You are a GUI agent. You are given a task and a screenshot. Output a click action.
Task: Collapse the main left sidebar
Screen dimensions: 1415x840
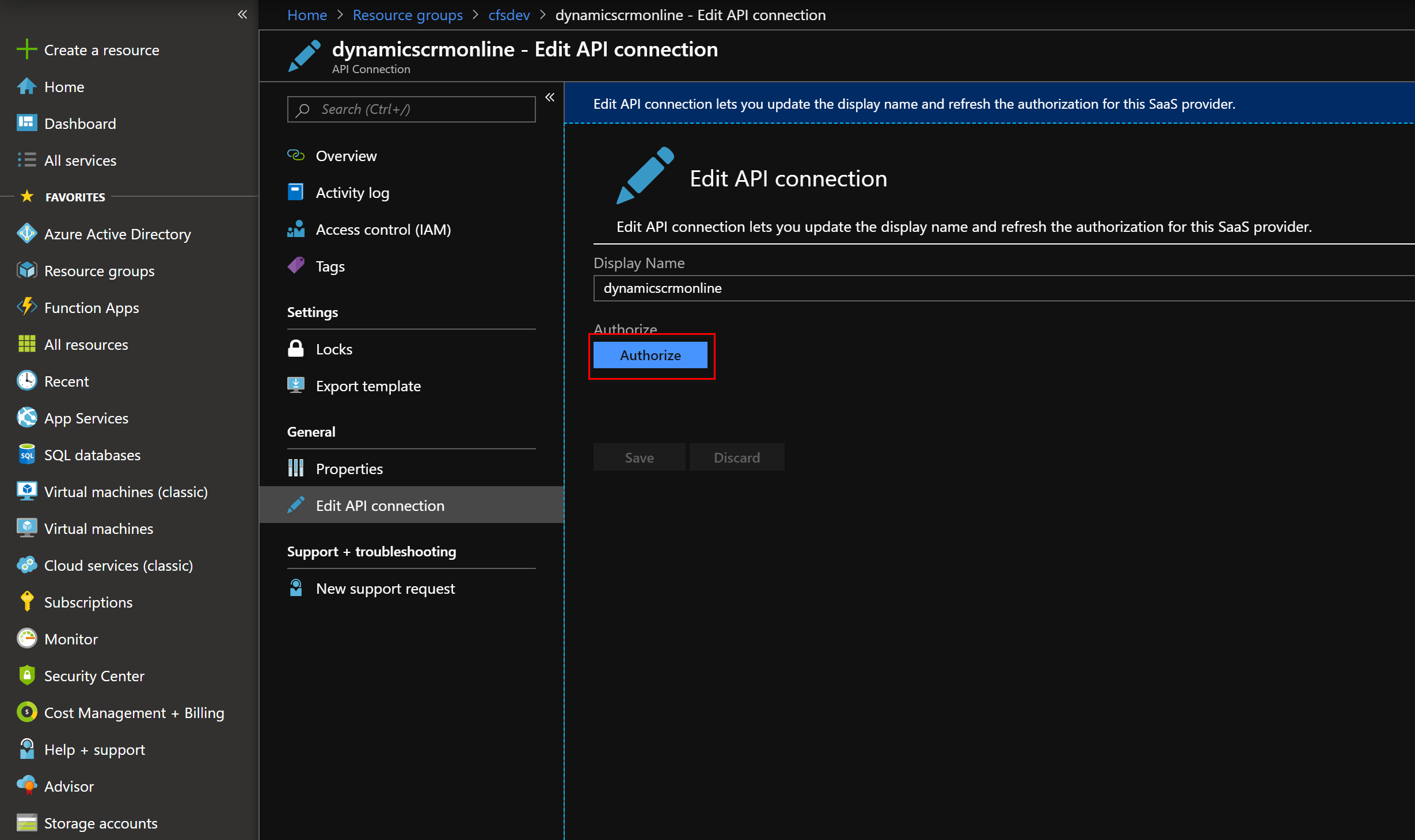coord(242,14)
